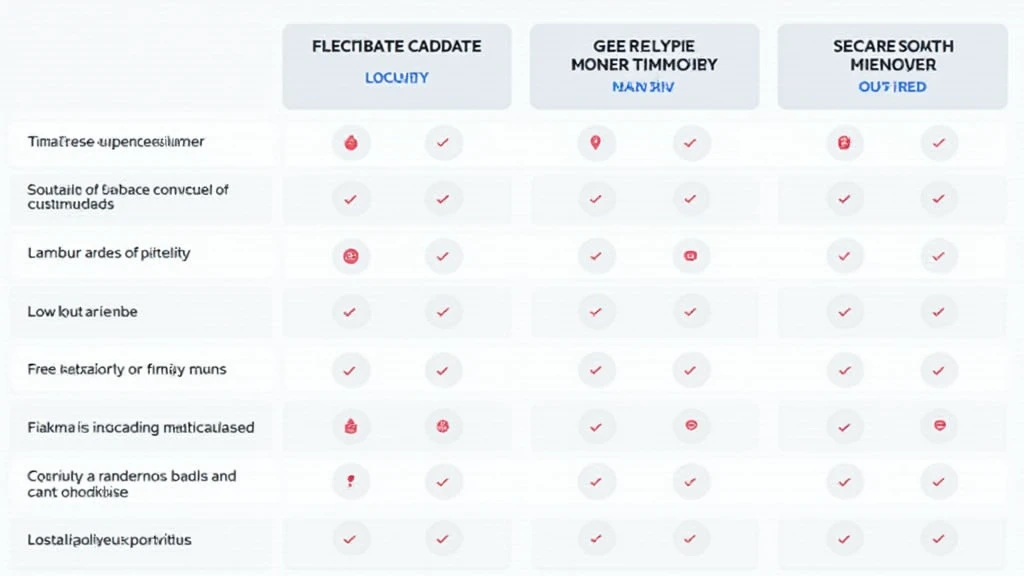
Task: Select the Gee Relypie Moner Timmoiby header
Action: pyautogui.click(x=643, y=55)
